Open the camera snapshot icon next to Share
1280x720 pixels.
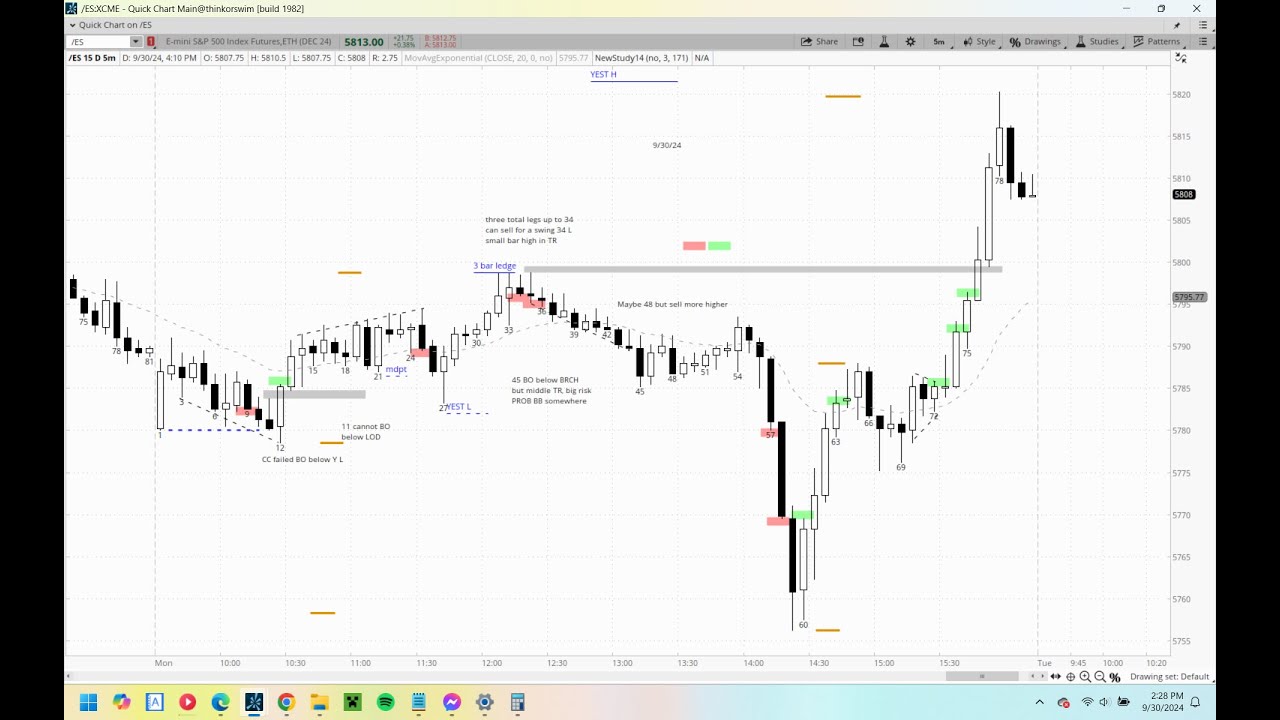coord(858,42)
